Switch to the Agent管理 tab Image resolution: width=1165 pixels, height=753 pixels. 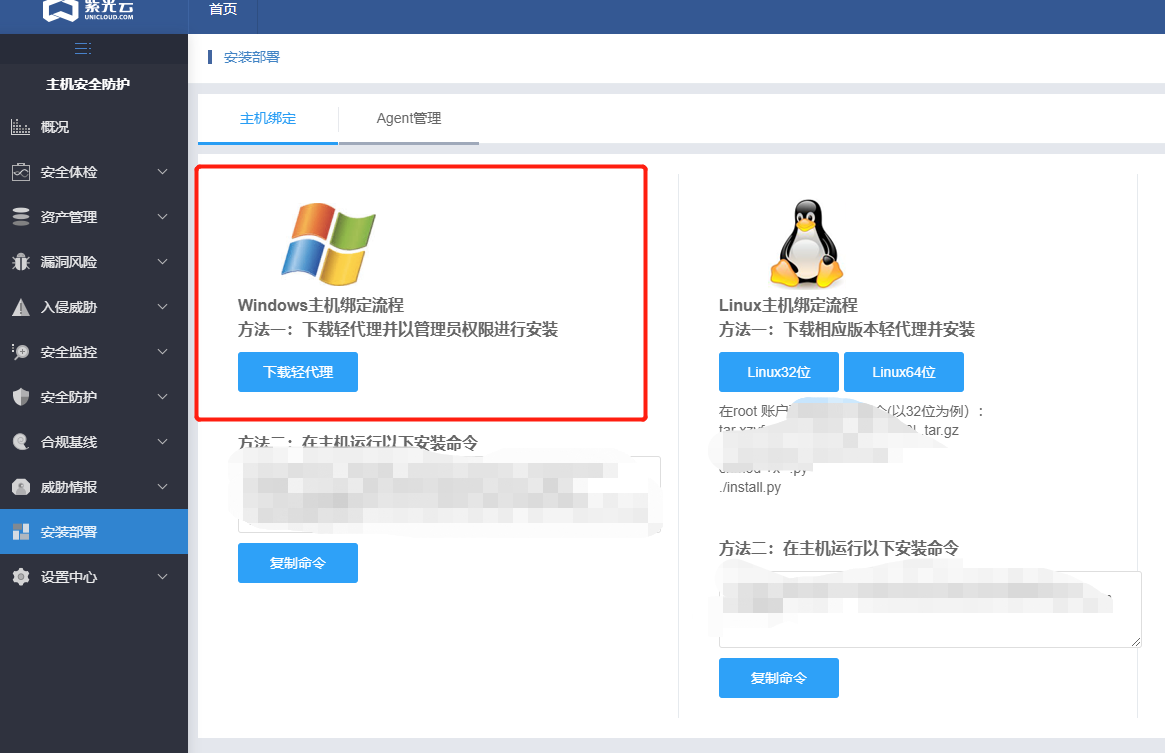(409, 118)
